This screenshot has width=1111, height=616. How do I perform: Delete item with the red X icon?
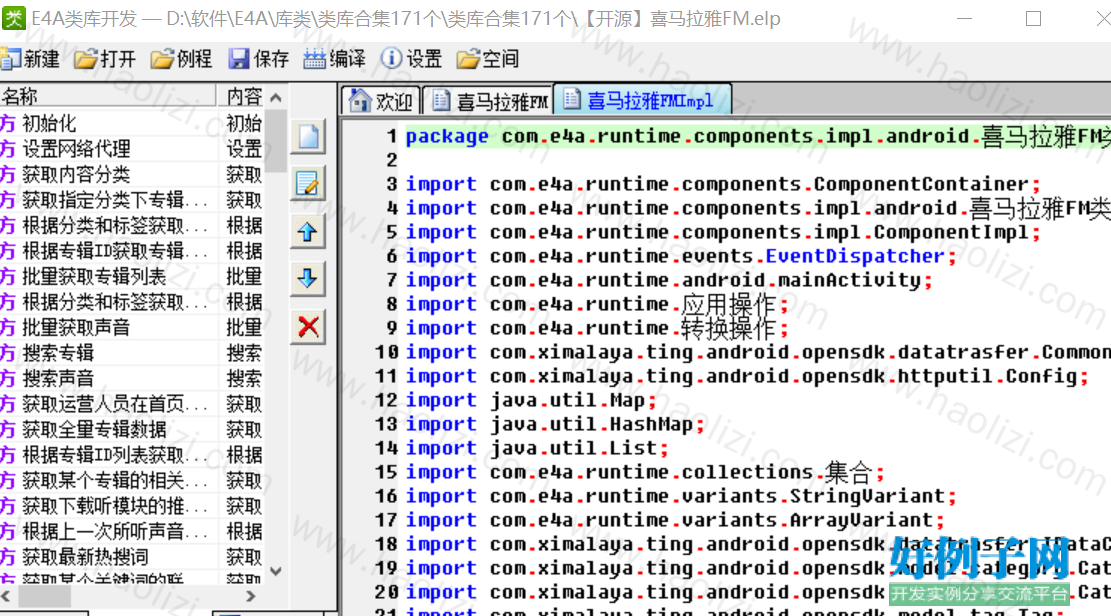(308, 327)
